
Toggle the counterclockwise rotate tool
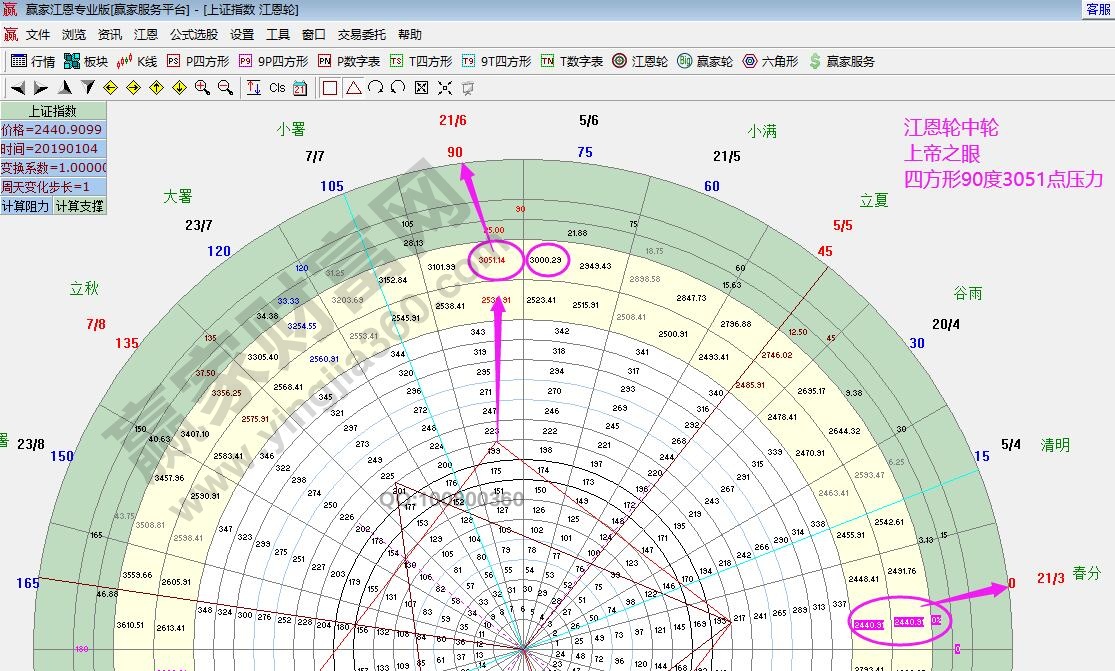pos(397,88)
